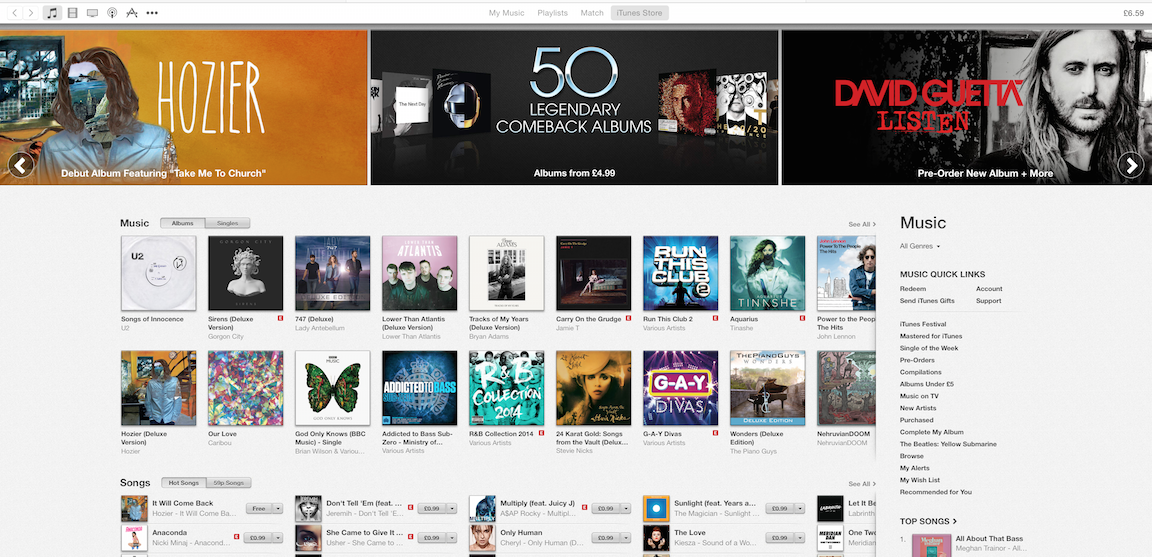Click All About That Bass top song
Image resolution: width=1152 pixels, height=557 pixels.
[x=988, y=539]
